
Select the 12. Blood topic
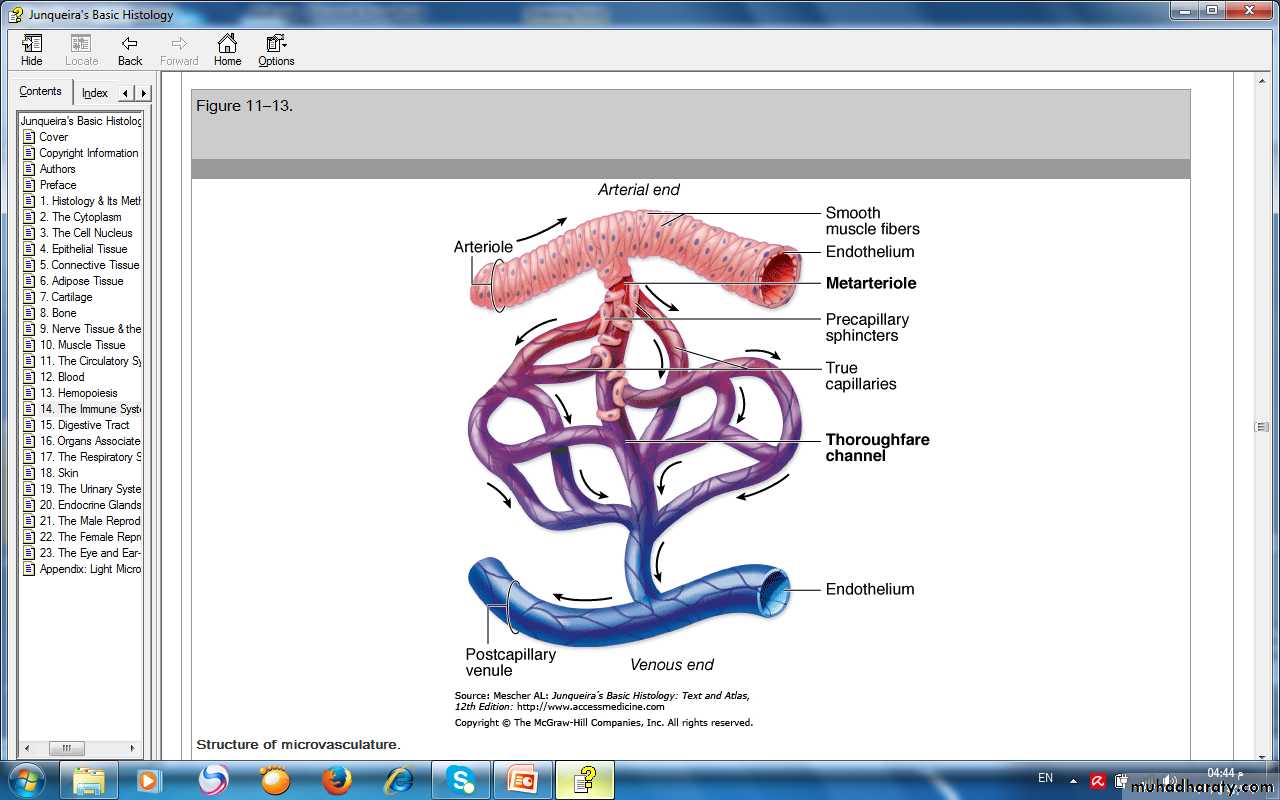coord(62,377)
